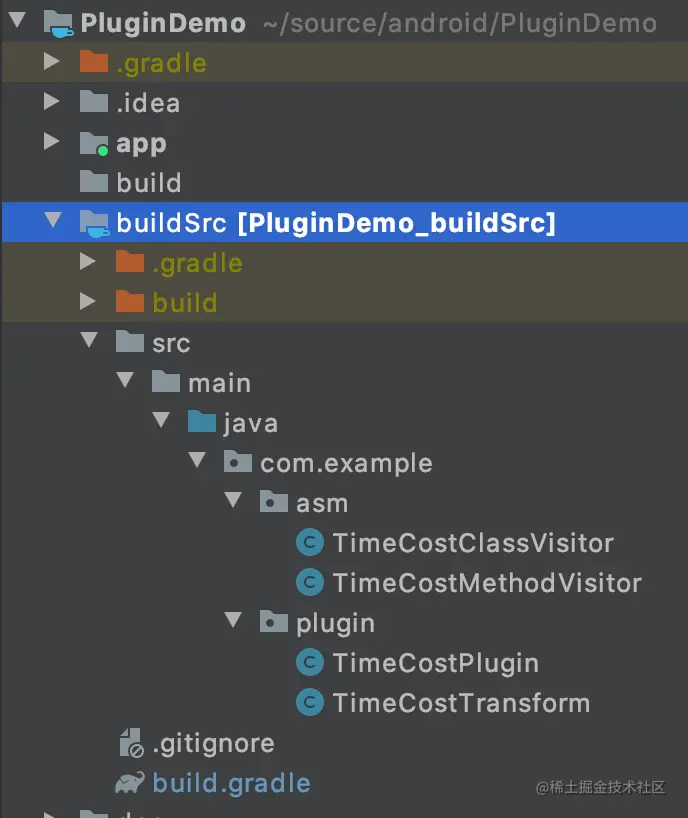Image resolution: width=688 pixels, height=818 pixels.
Task: Click the asm package icon
Action: [273, 502]
